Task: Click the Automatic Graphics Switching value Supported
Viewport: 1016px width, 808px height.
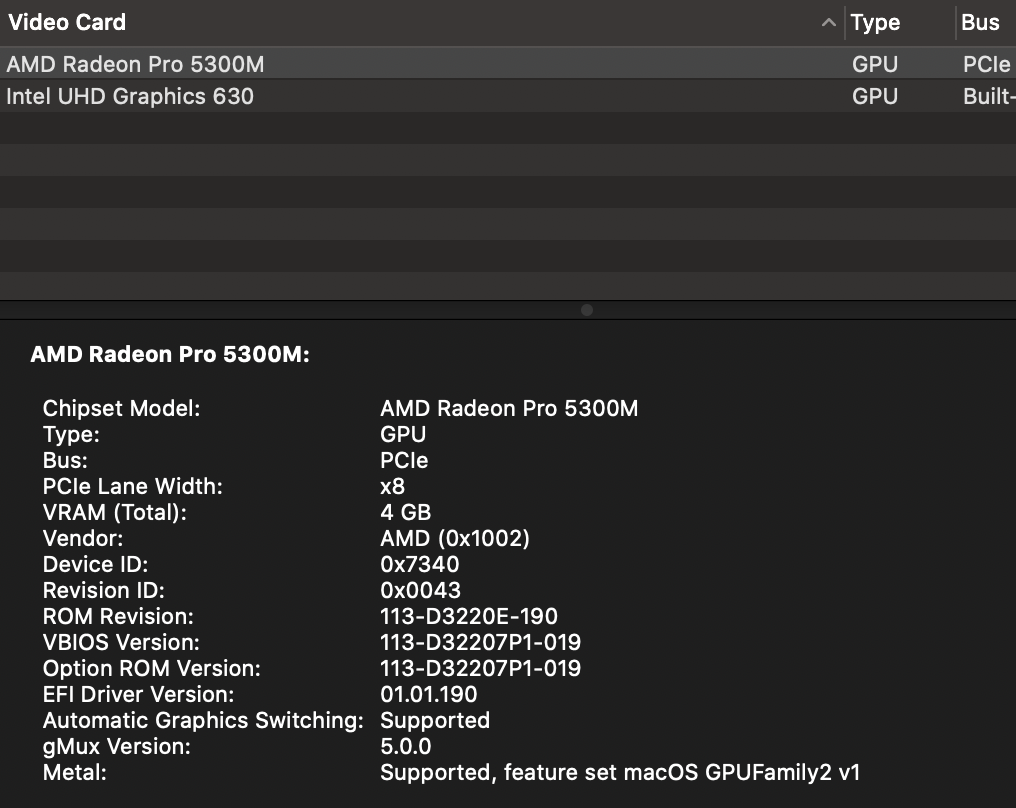Action: (x=435, y=721)
